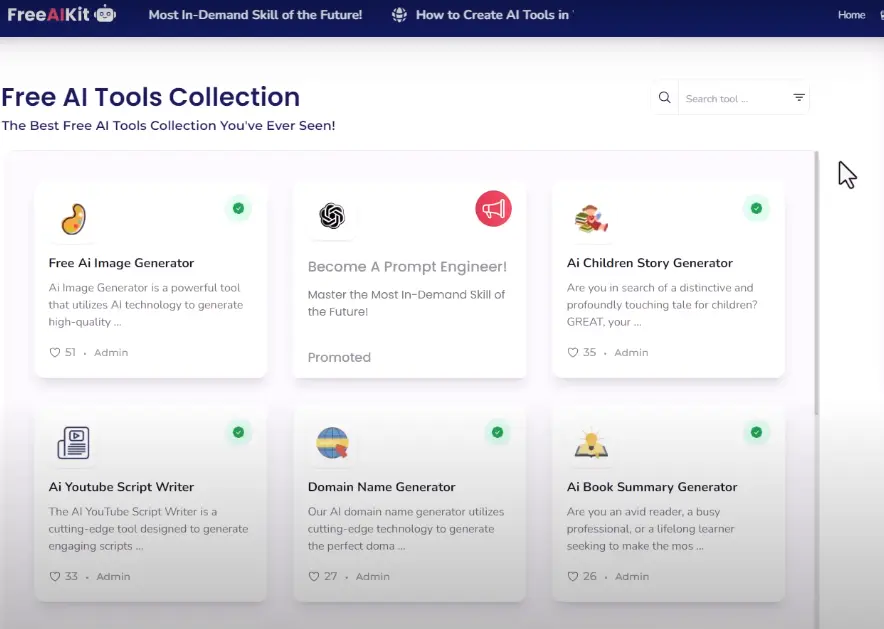Open 'How to Create AI Tools' banner link
The height and width of the screenshot is (629, 884).
coord(493,15)
